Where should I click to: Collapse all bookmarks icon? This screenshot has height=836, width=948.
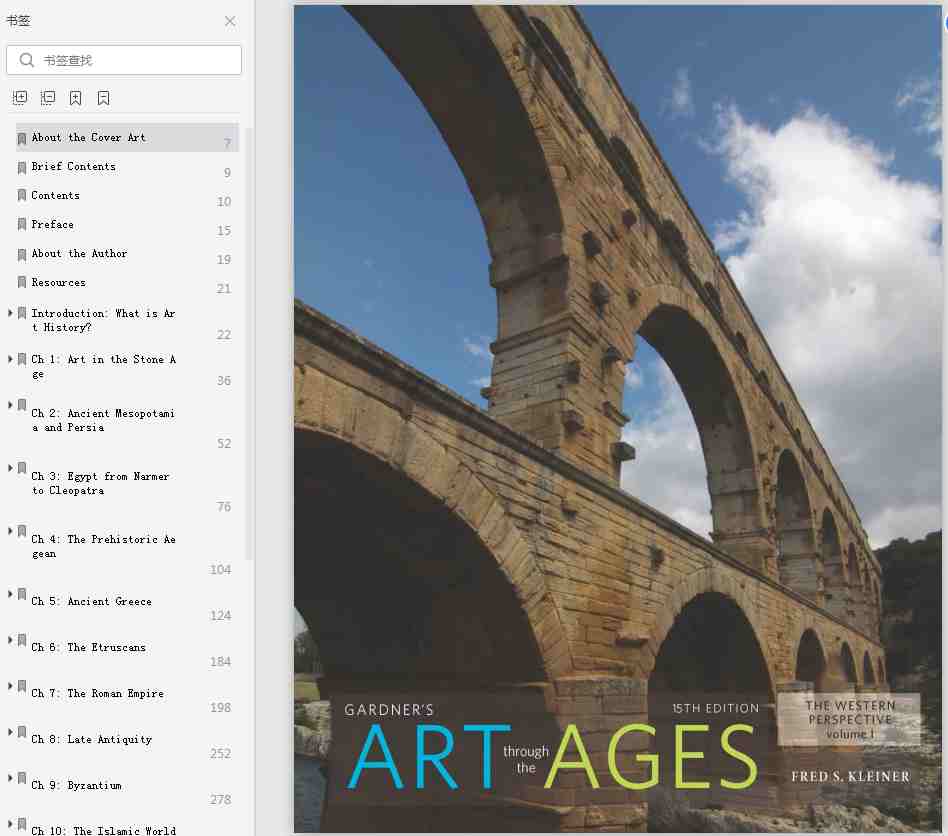[x=48, y=98]
